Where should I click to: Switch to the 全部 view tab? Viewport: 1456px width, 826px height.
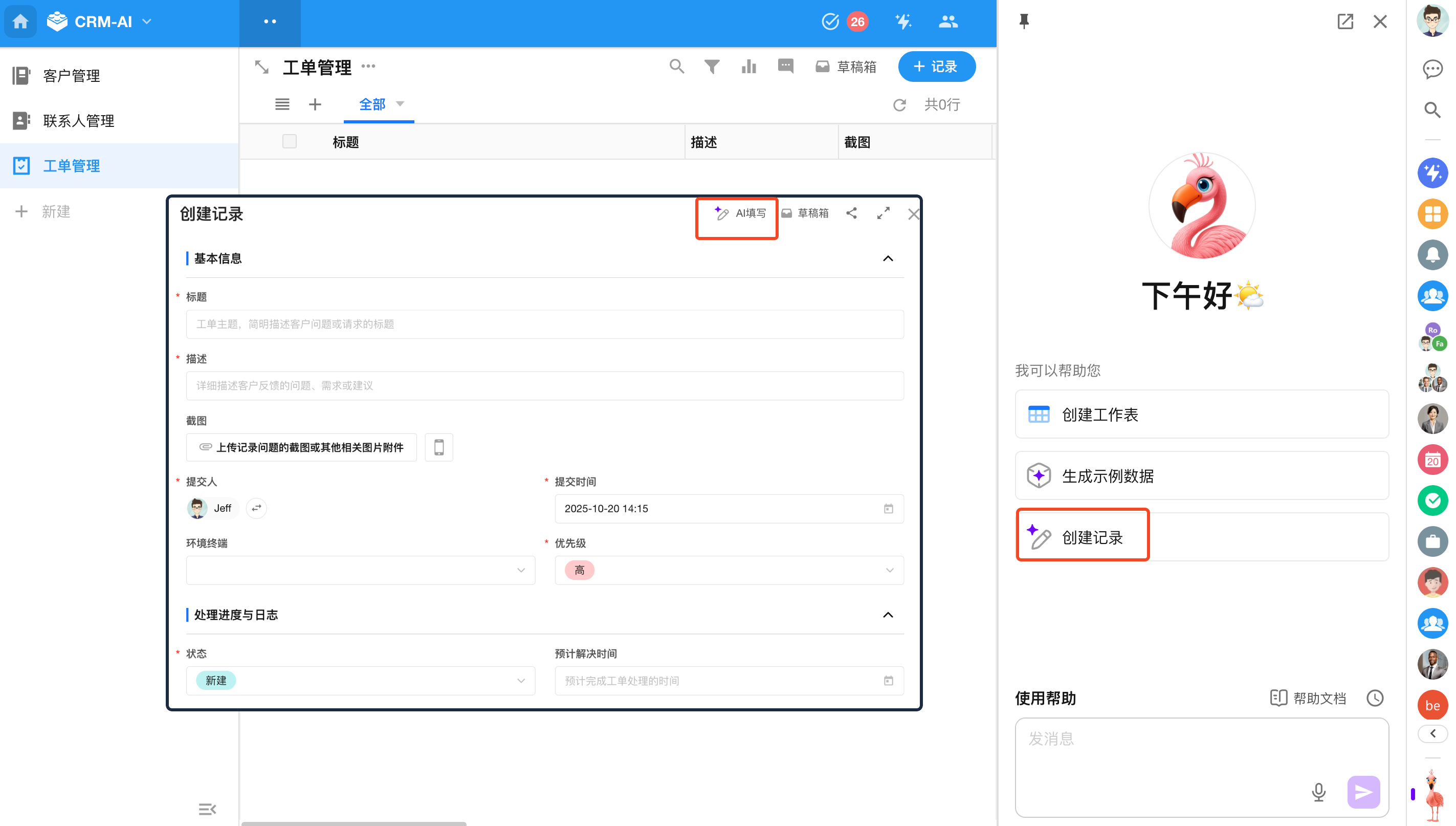click(x=372, y=104)
